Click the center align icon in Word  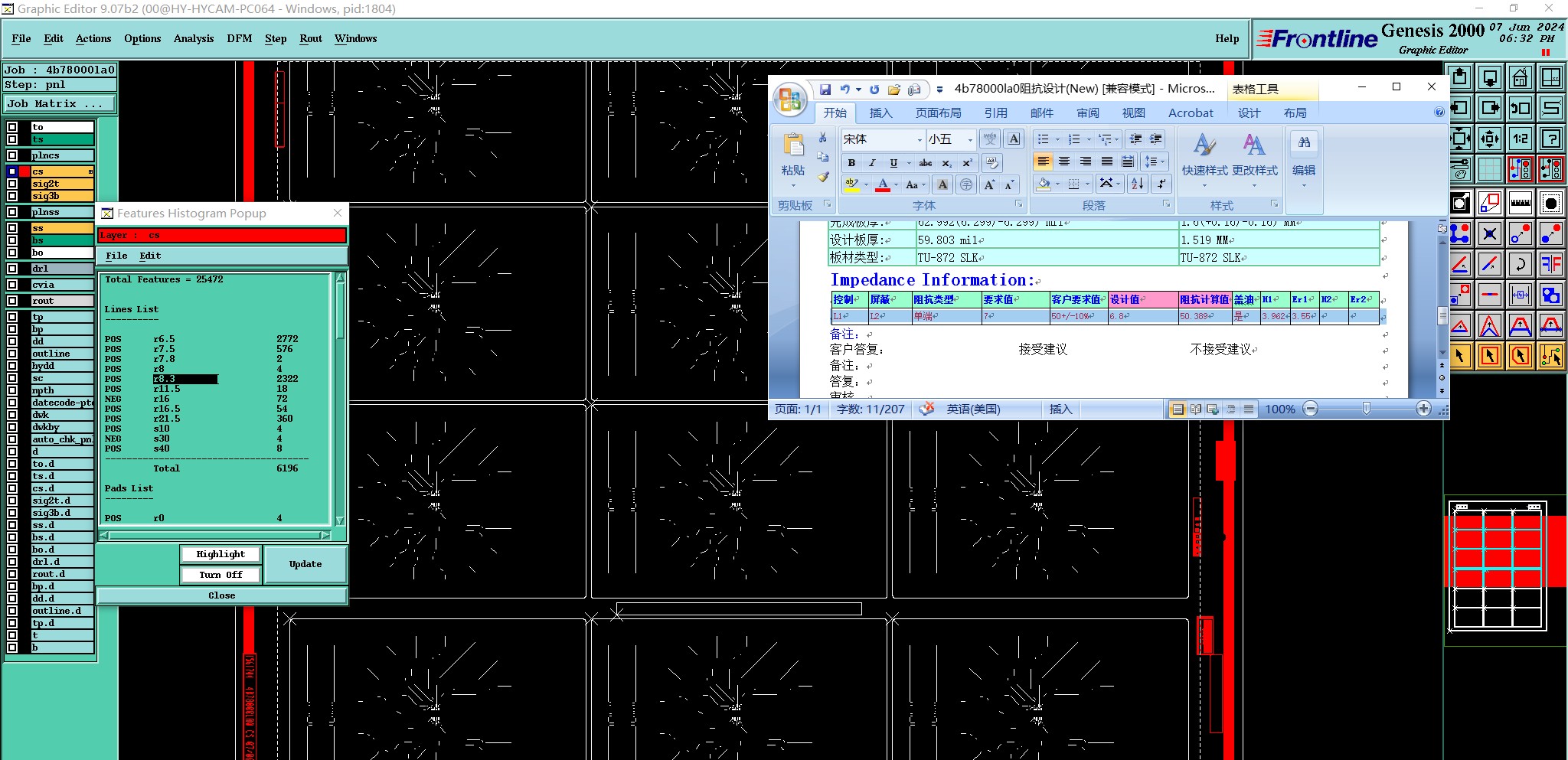point(1064,161)
